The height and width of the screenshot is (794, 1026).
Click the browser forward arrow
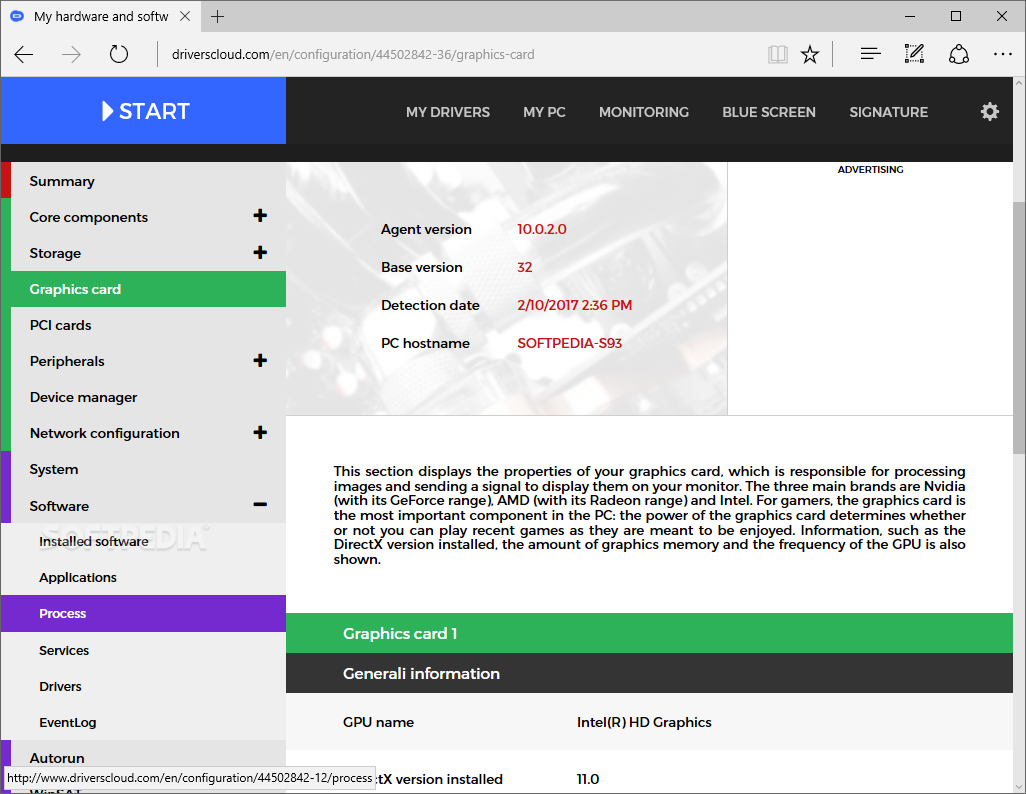(71, 54)
